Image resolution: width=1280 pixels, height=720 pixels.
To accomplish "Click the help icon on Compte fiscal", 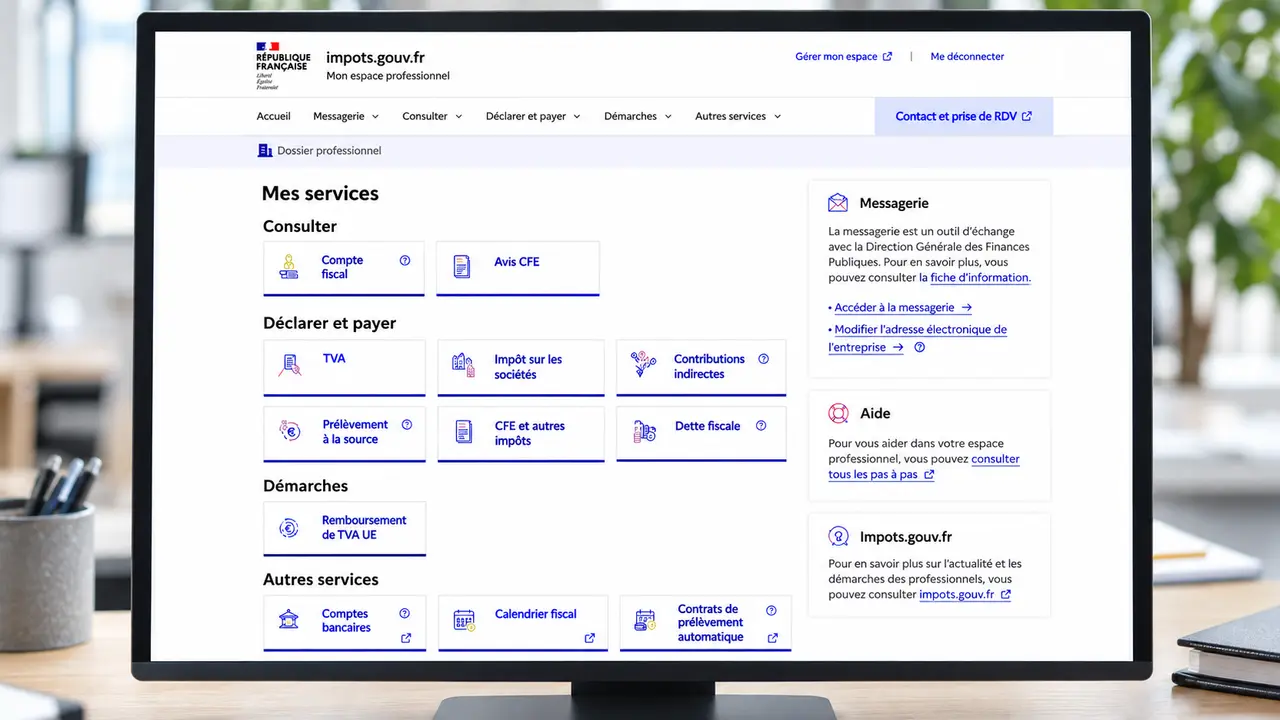I will 405,260.
